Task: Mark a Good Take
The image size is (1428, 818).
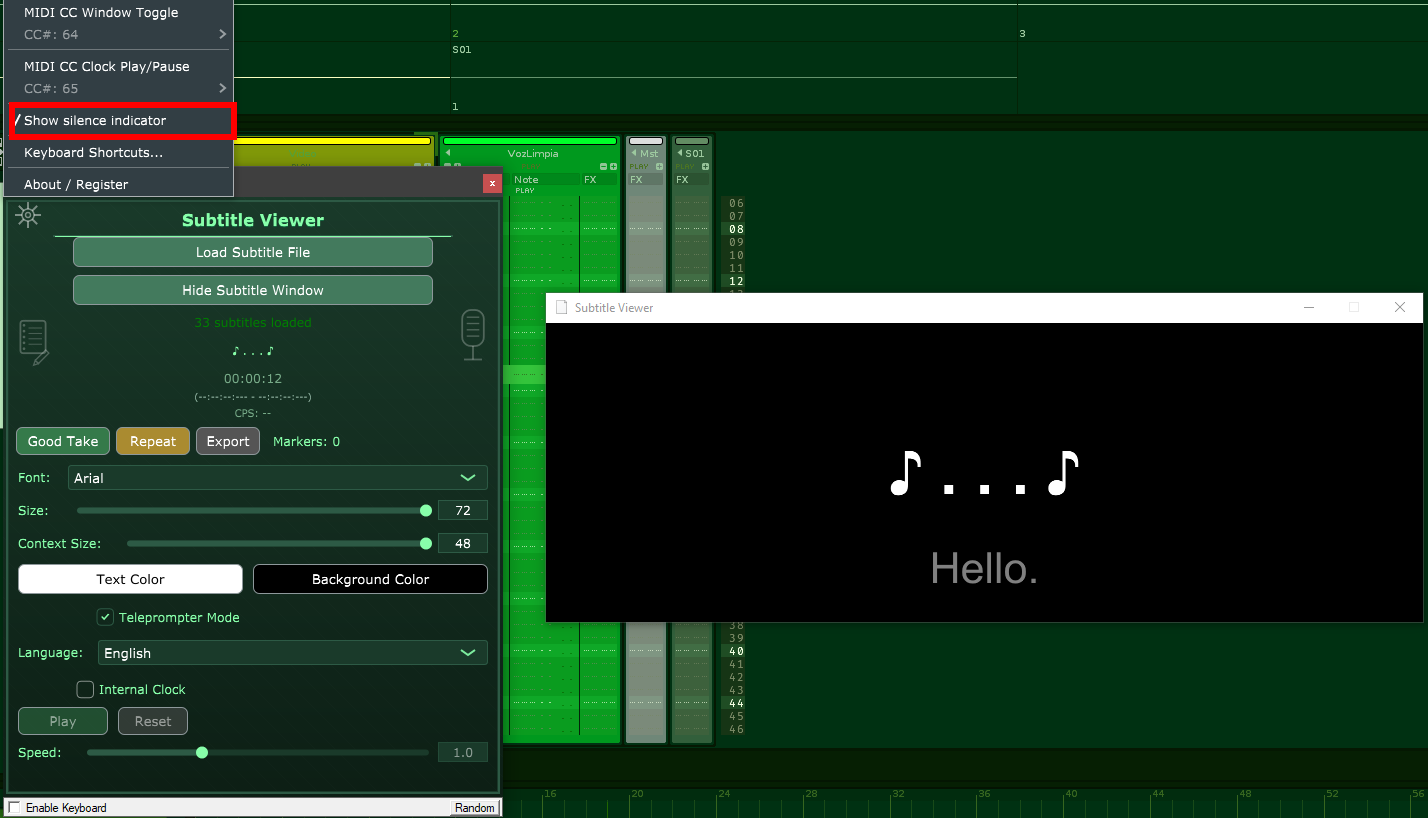Action: click(63, 441)
